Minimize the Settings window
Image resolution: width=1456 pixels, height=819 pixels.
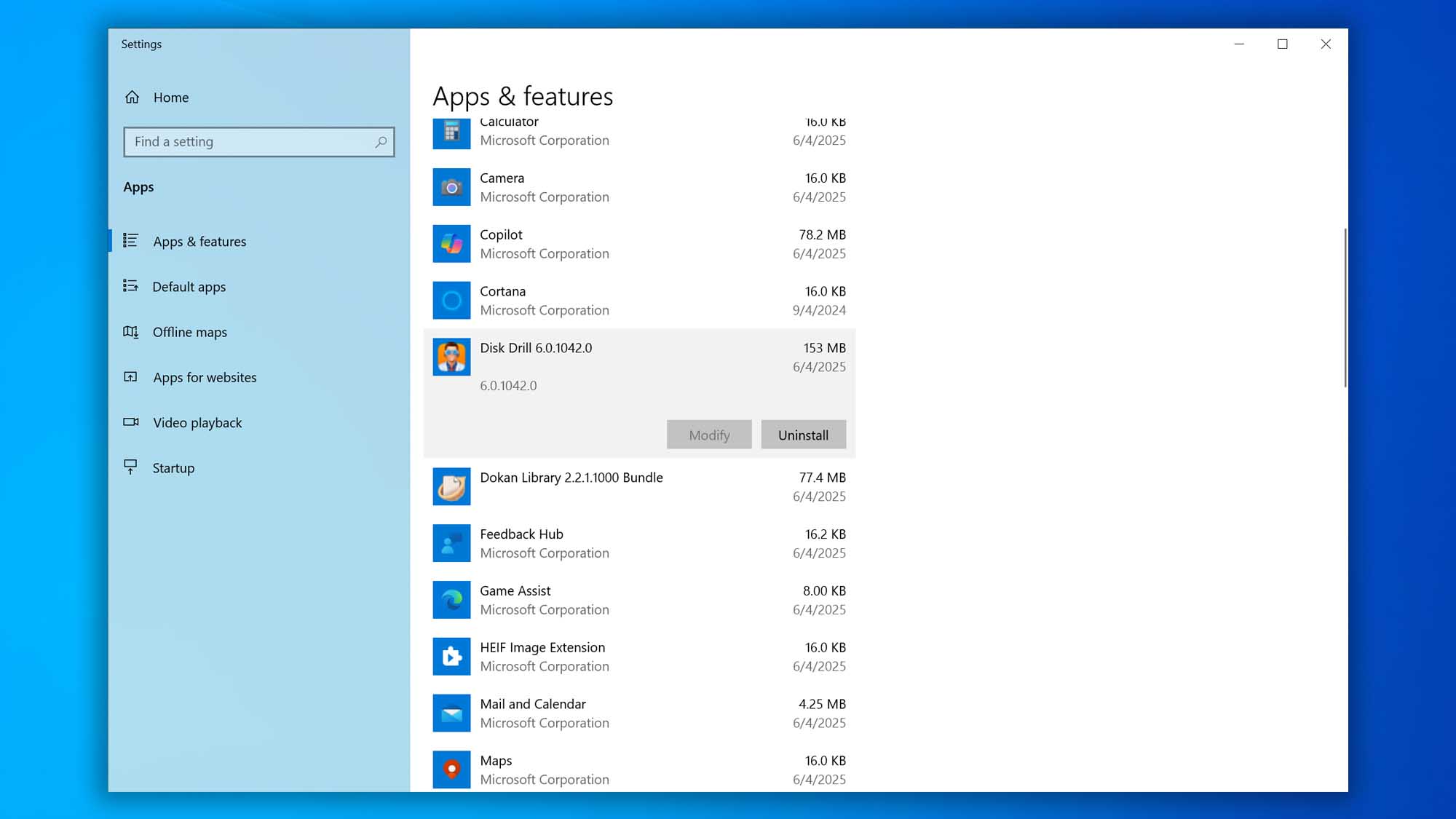coord(1239,44)
